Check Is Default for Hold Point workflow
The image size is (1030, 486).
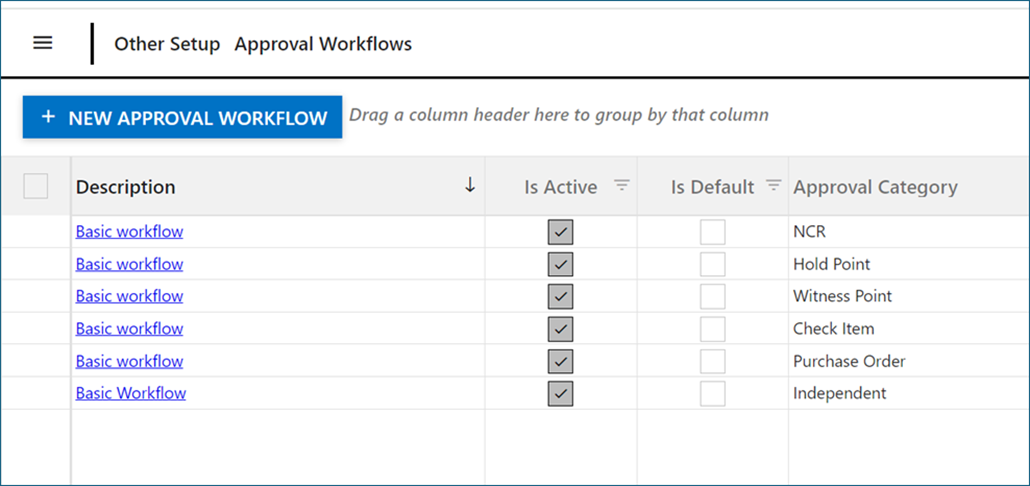coord(712,265)
